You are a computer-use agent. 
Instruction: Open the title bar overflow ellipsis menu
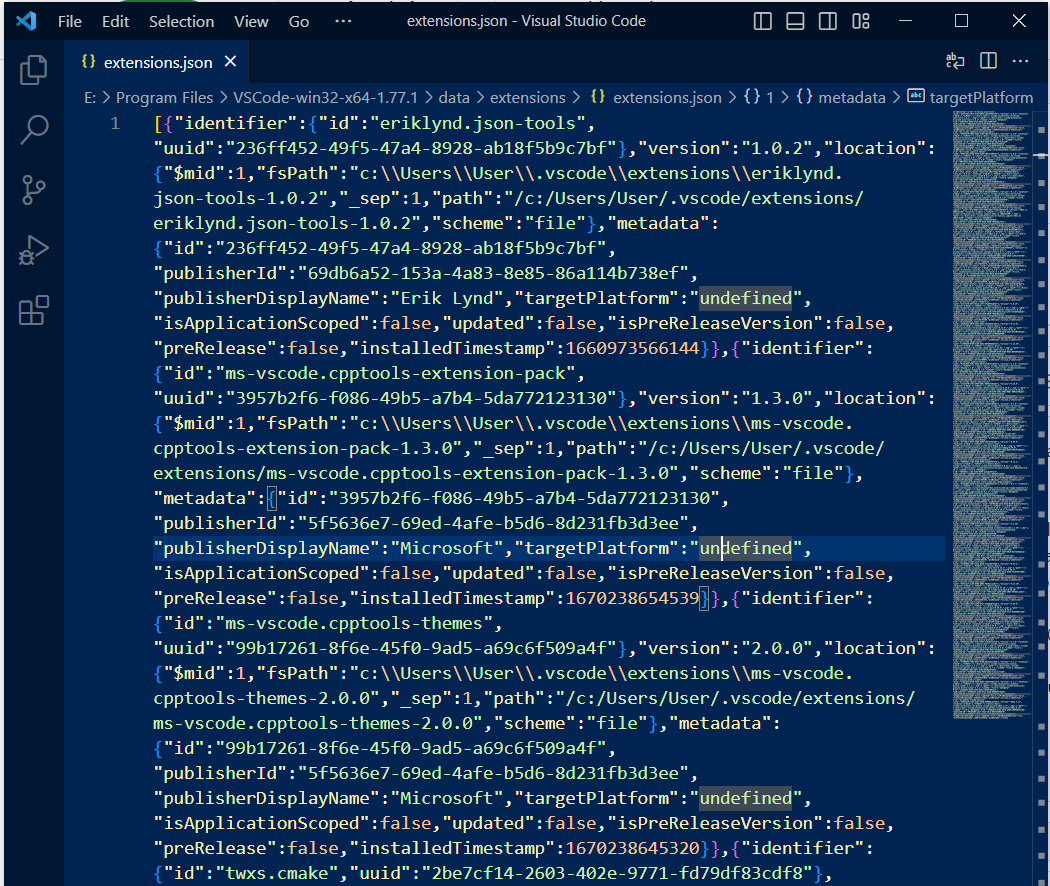pyautogui.click(x=345, y=20)
